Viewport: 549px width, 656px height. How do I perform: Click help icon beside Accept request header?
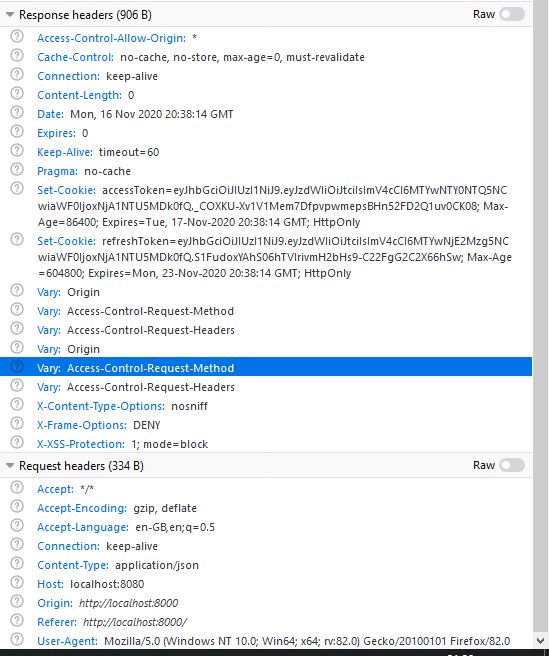point(17,487)
